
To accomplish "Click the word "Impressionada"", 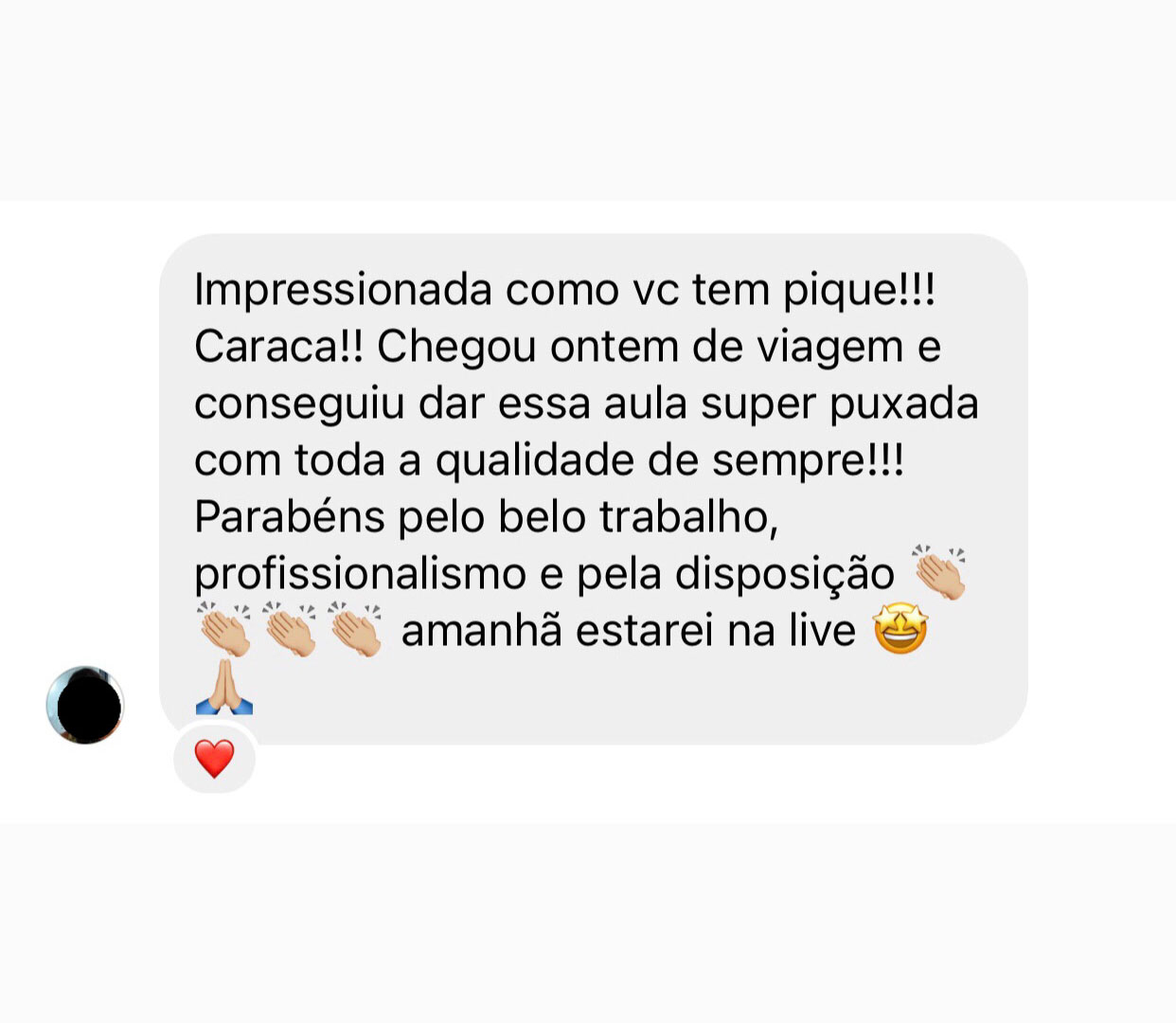I will coord(343,290).
